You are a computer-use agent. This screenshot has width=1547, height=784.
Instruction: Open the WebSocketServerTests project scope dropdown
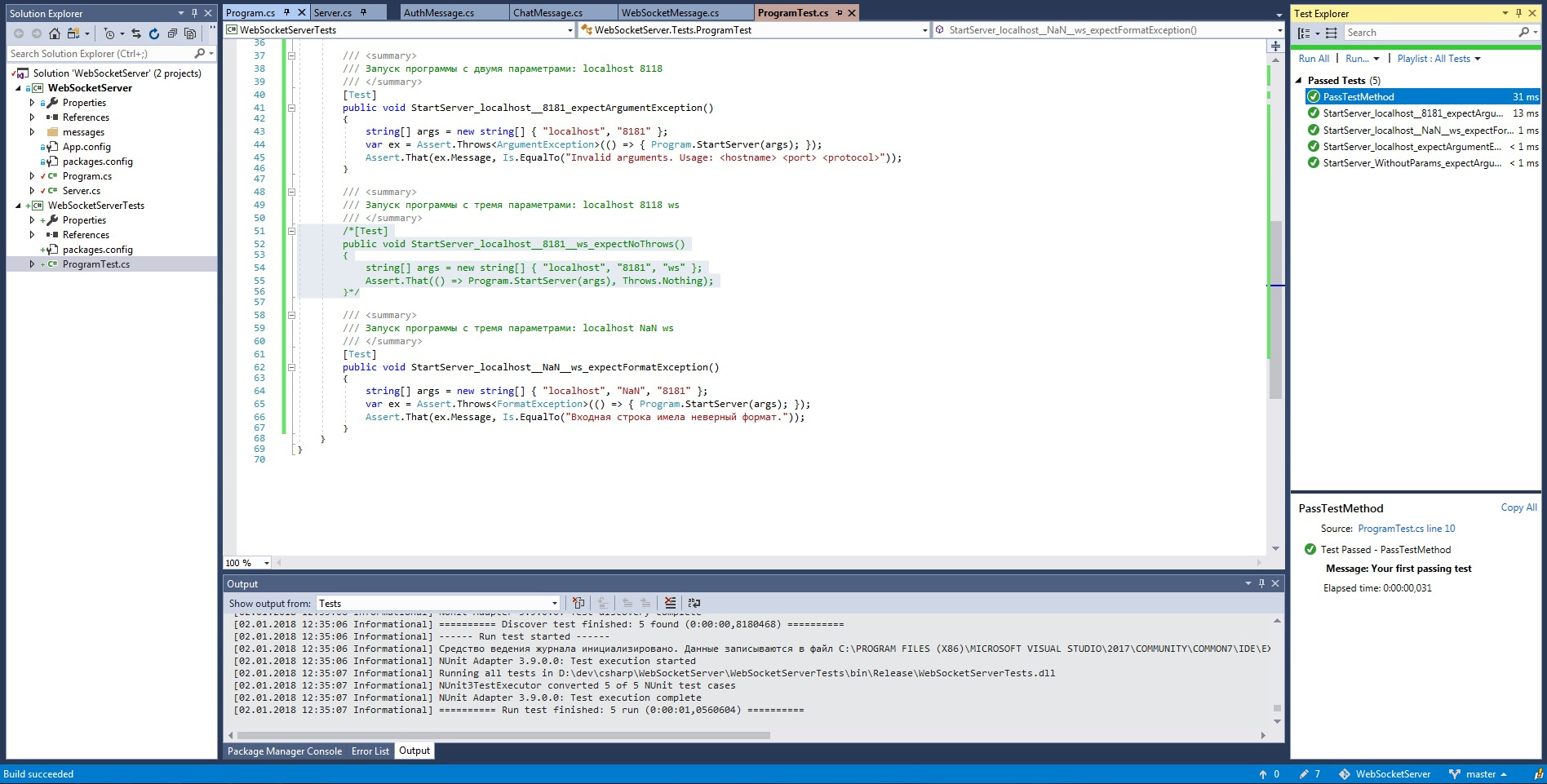[400, 30]
